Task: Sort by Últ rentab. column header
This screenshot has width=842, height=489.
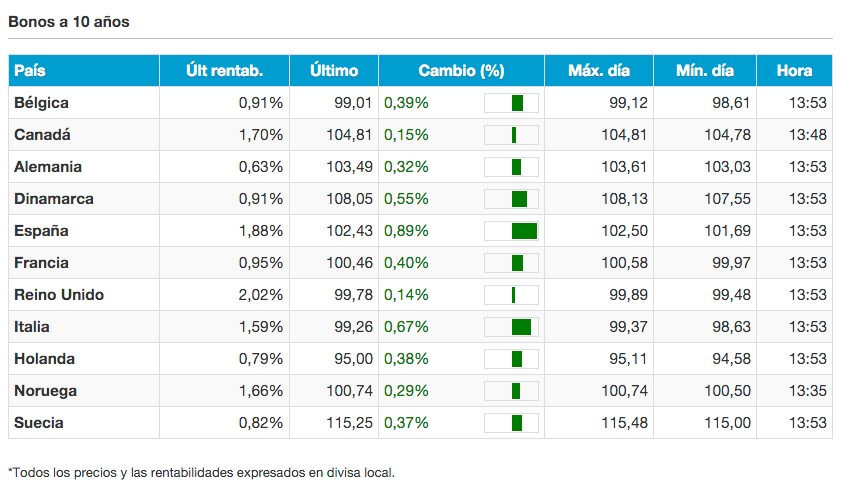Action: (x=224, y=71)
